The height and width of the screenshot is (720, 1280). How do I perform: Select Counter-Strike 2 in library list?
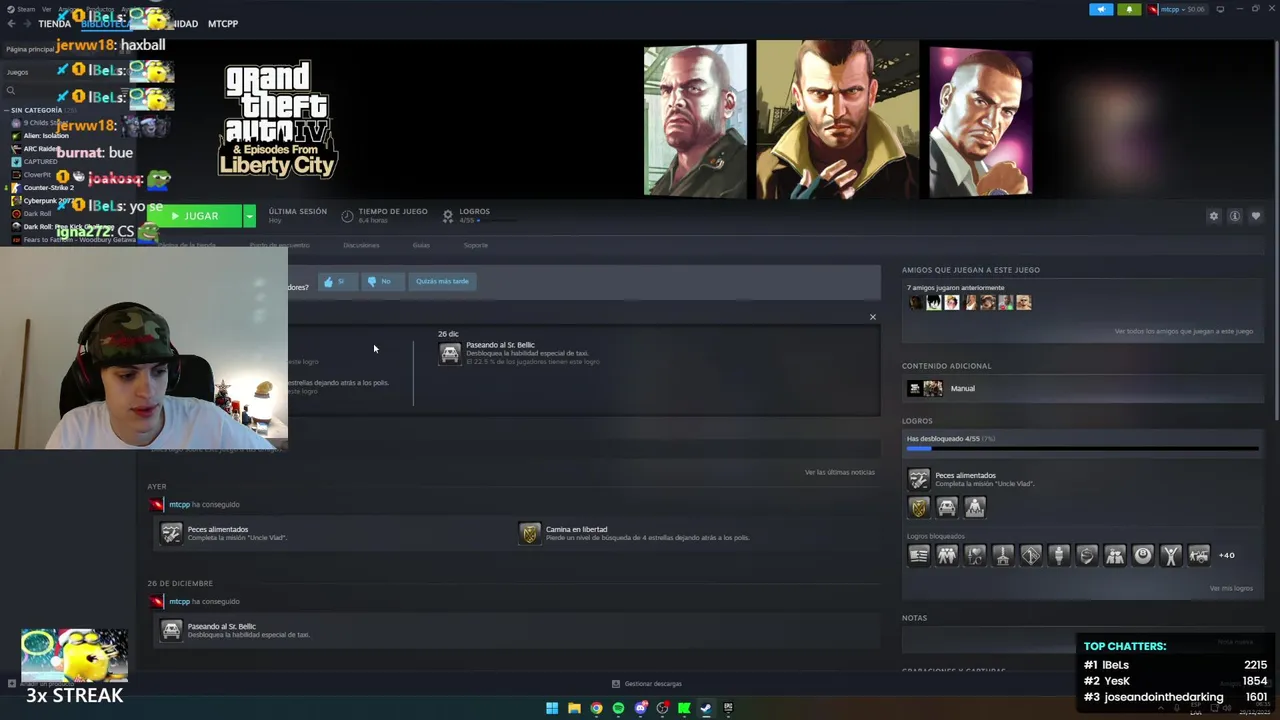48,187
